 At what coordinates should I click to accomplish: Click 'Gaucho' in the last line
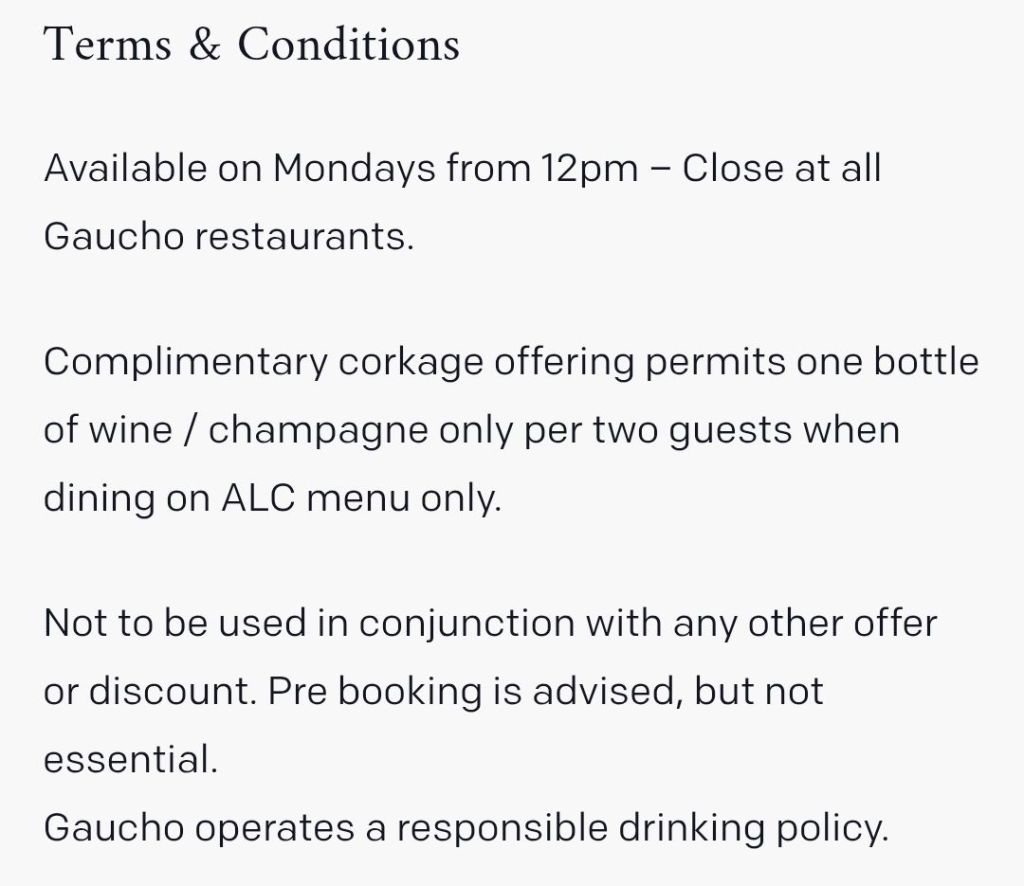coord(116,829)
